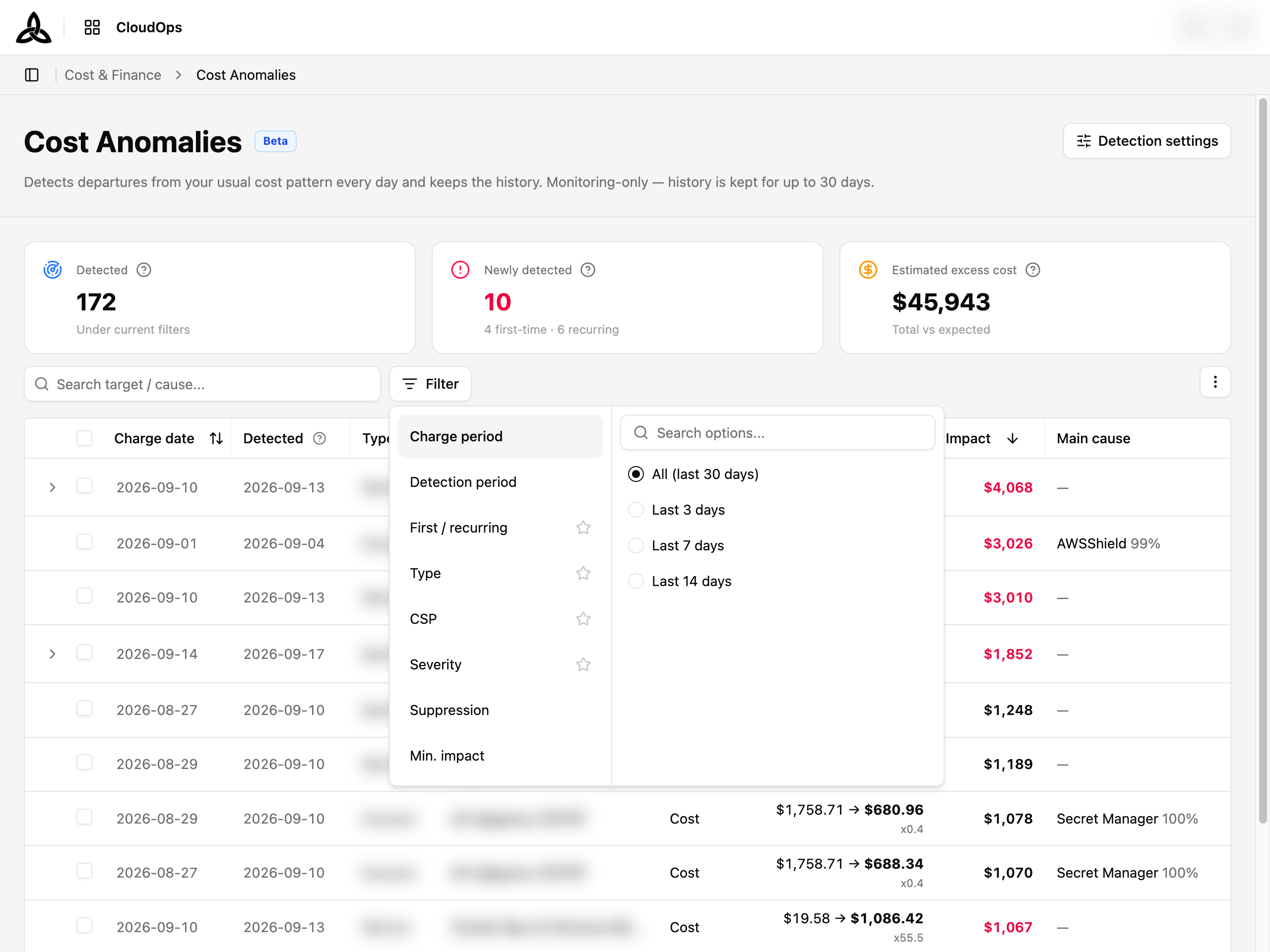Open the Filter dropdown button
The image size is (1270, 952).
pyautogui.click(x=430, y=384)
